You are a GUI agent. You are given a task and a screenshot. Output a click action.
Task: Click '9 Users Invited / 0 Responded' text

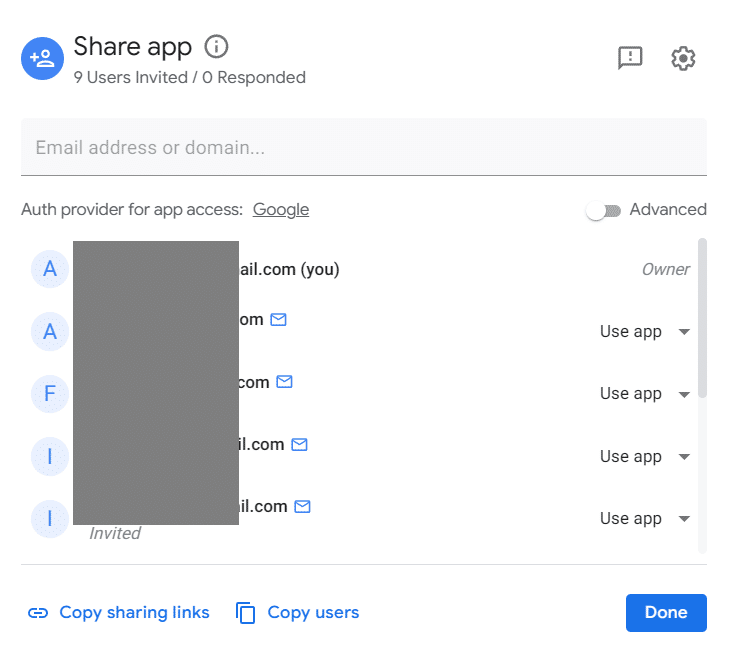point(190,77)
